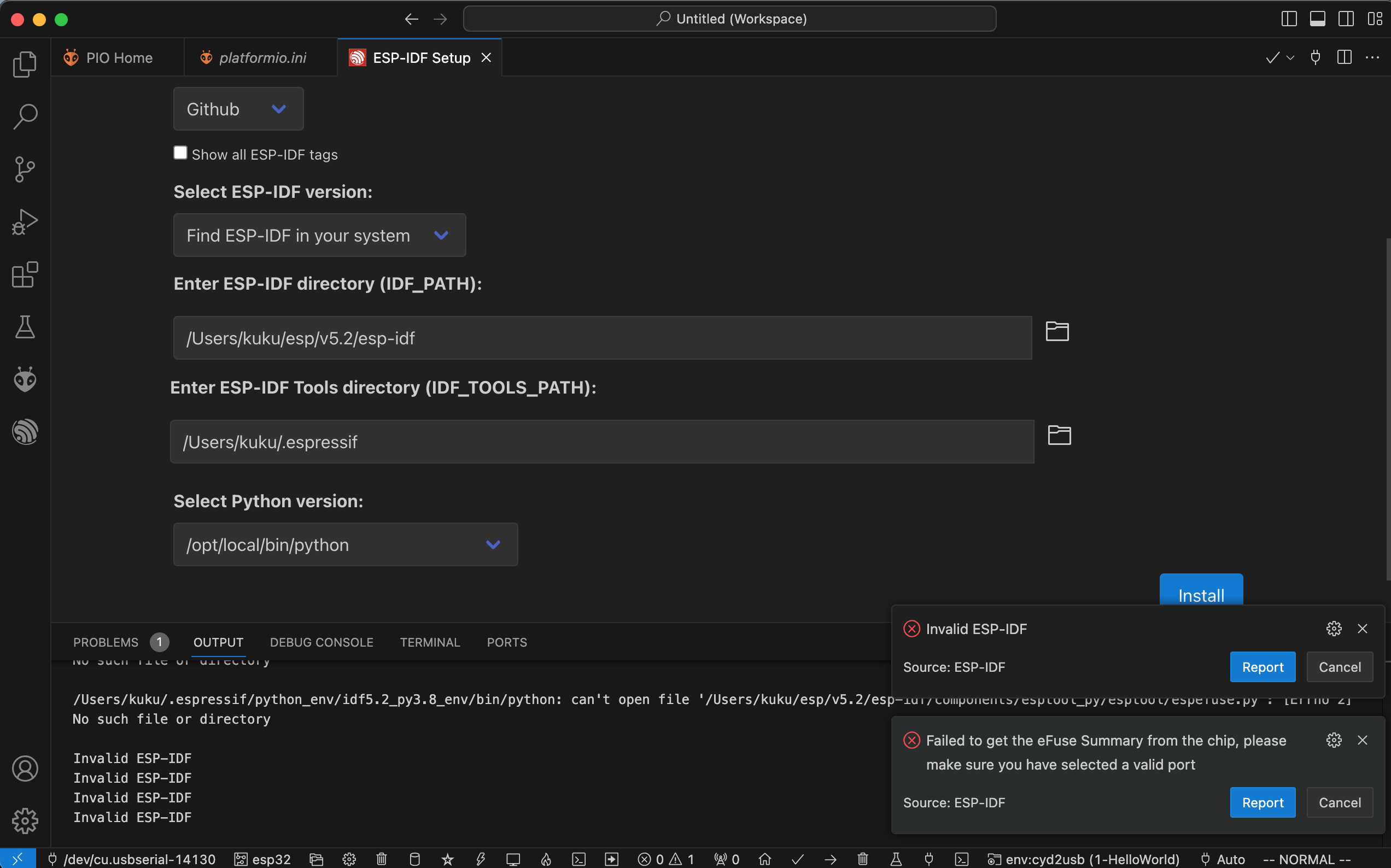Click the current project folder icon in the status bar
The width and height of the screenshot is (1391, 868).
(317, 859)
